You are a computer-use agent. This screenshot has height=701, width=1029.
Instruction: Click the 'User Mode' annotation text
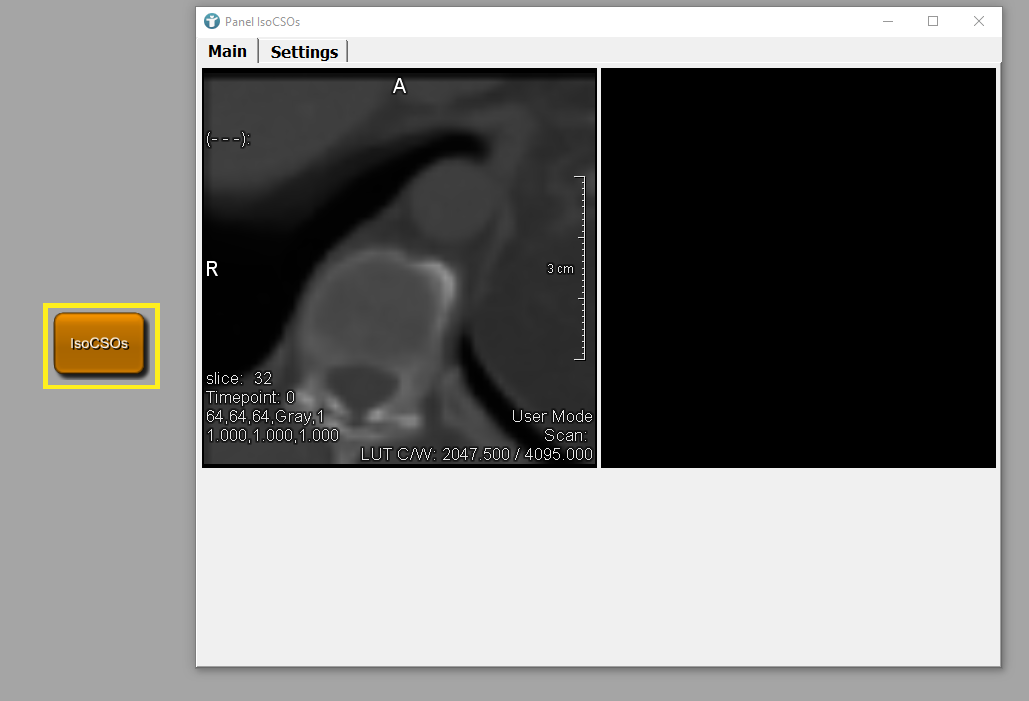552,416
